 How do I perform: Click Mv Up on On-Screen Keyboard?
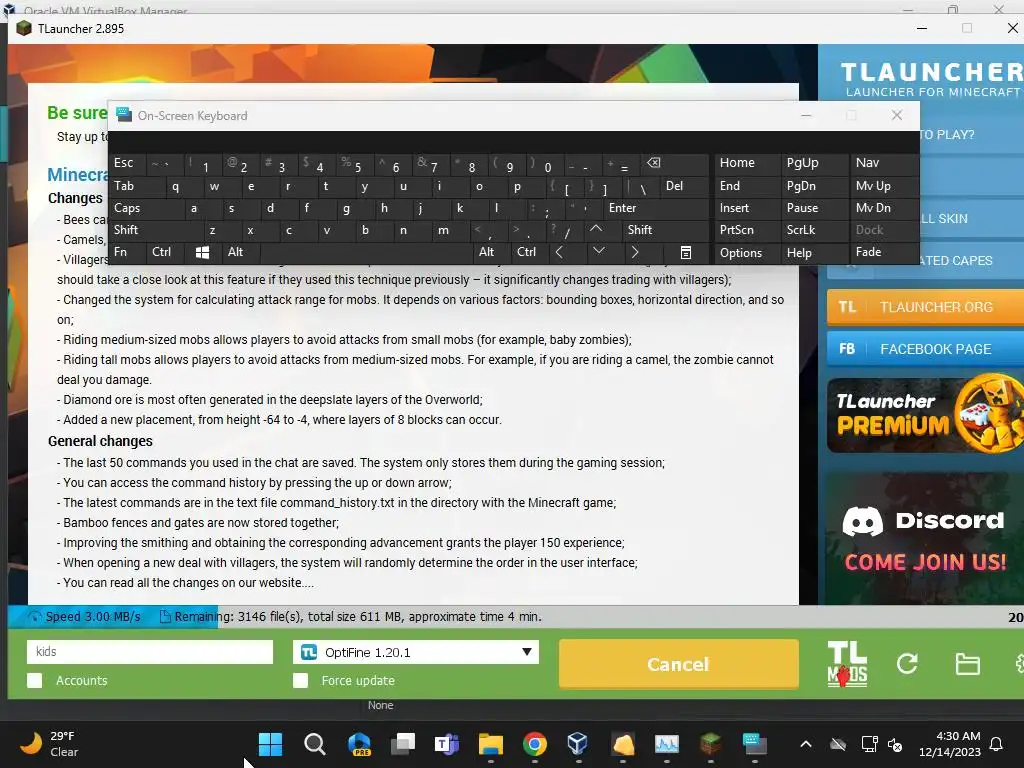[x=884, y=186]
